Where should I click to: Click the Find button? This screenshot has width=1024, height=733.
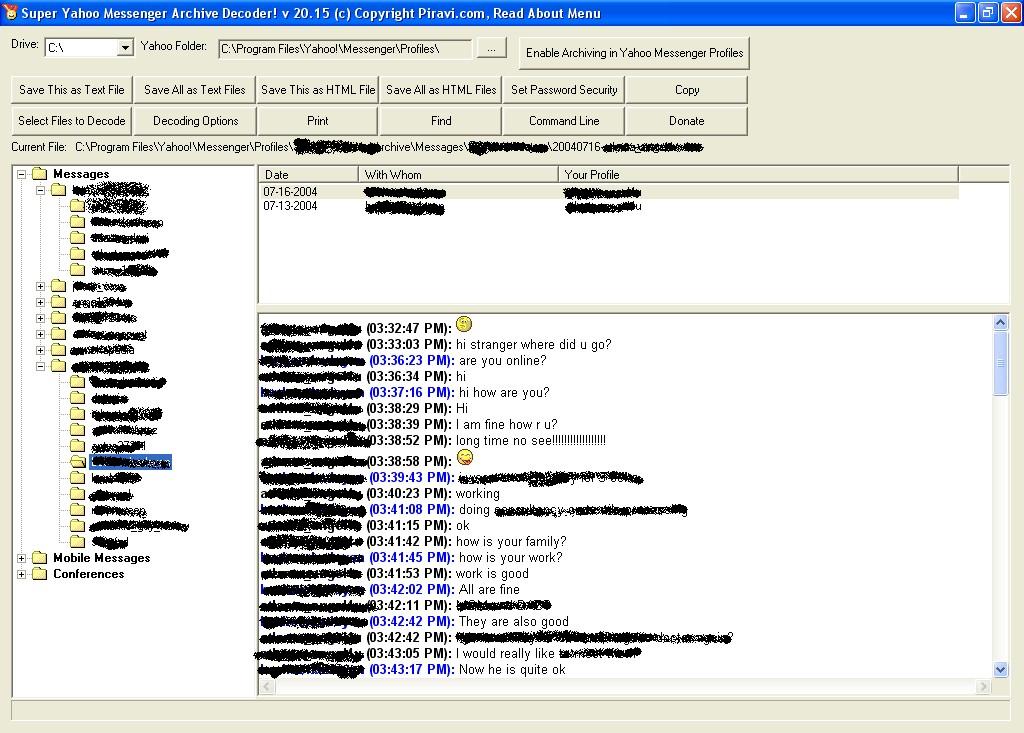pos(441,121)
